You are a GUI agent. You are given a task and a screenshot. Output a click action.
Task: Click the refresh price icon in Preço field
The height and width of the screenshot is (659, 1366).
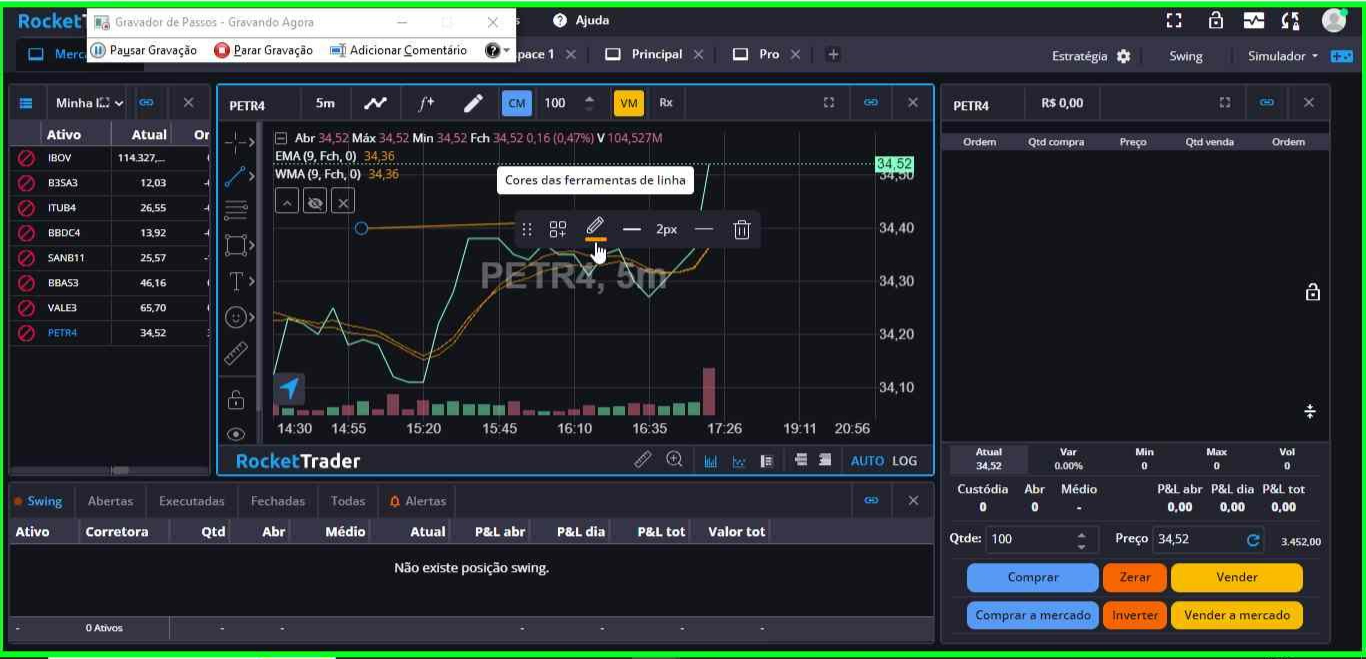click(x=1253, y=540)
